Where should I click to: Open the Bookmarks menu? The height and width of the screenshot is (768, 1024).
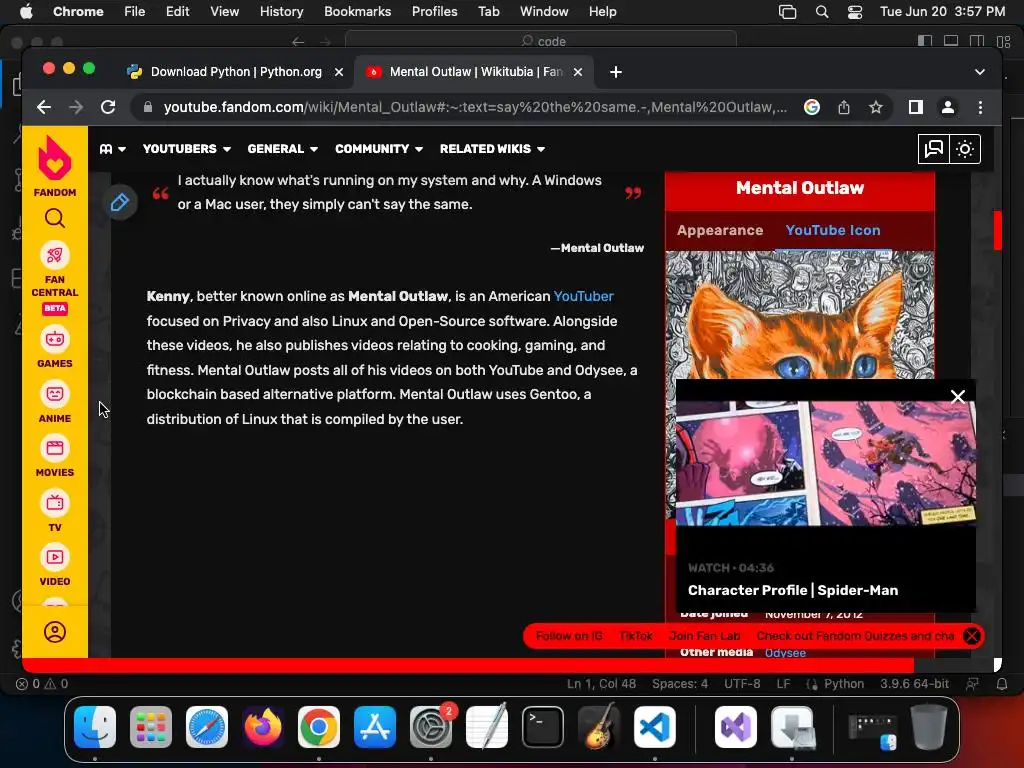tap(357, 11)
